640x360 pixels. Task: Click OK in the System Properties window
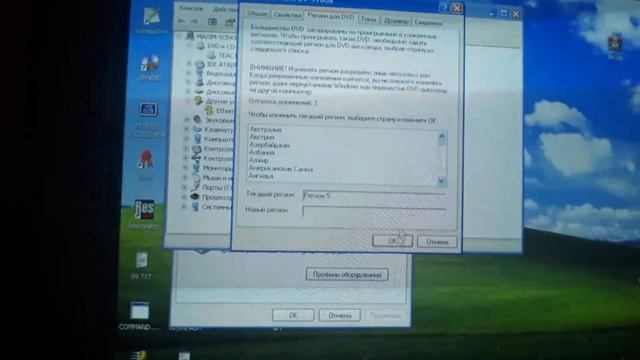click(x=293, y=315)
